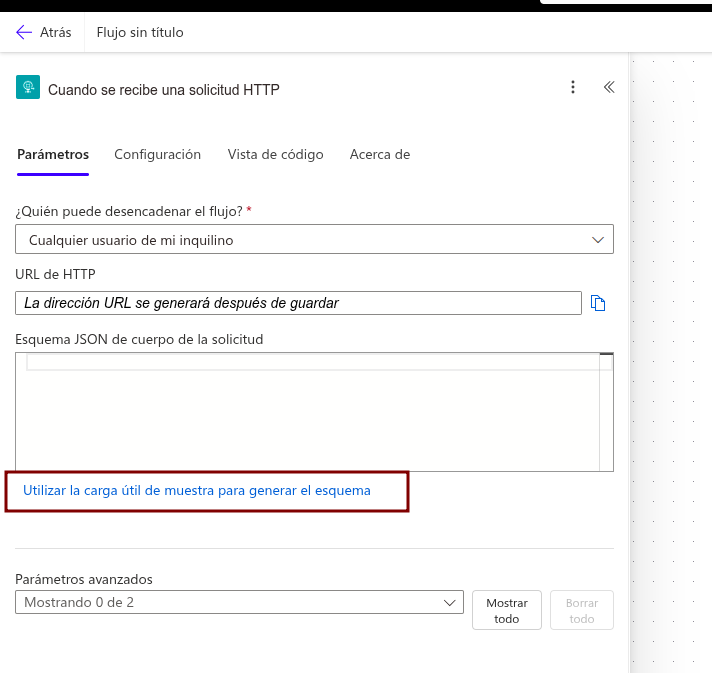Copy the HTTP URL with the copy icon

click(x=598, y=303)
